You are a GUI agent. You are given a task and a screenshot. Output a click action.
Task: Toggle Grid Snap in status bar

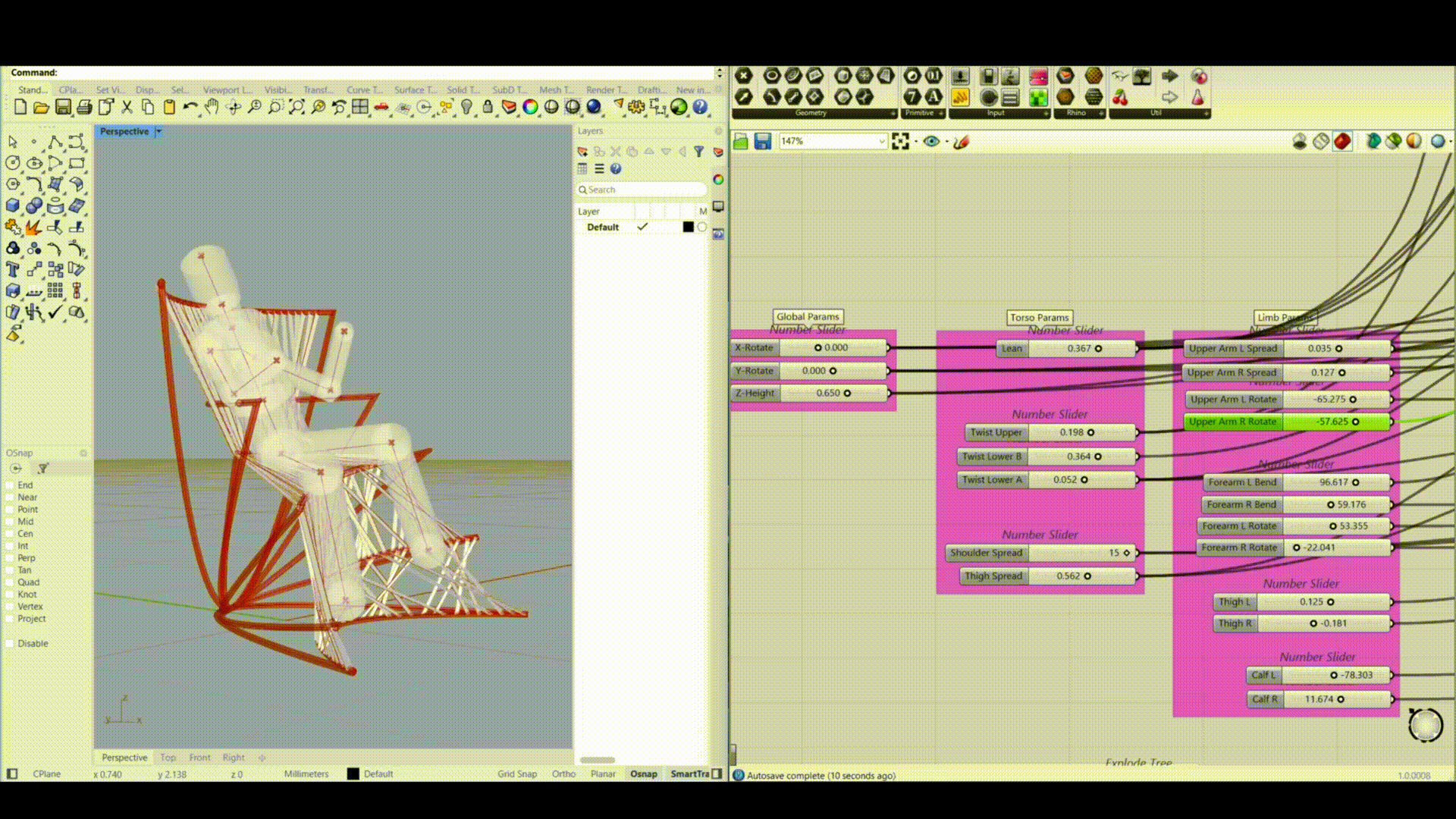(x=517, y=774)
